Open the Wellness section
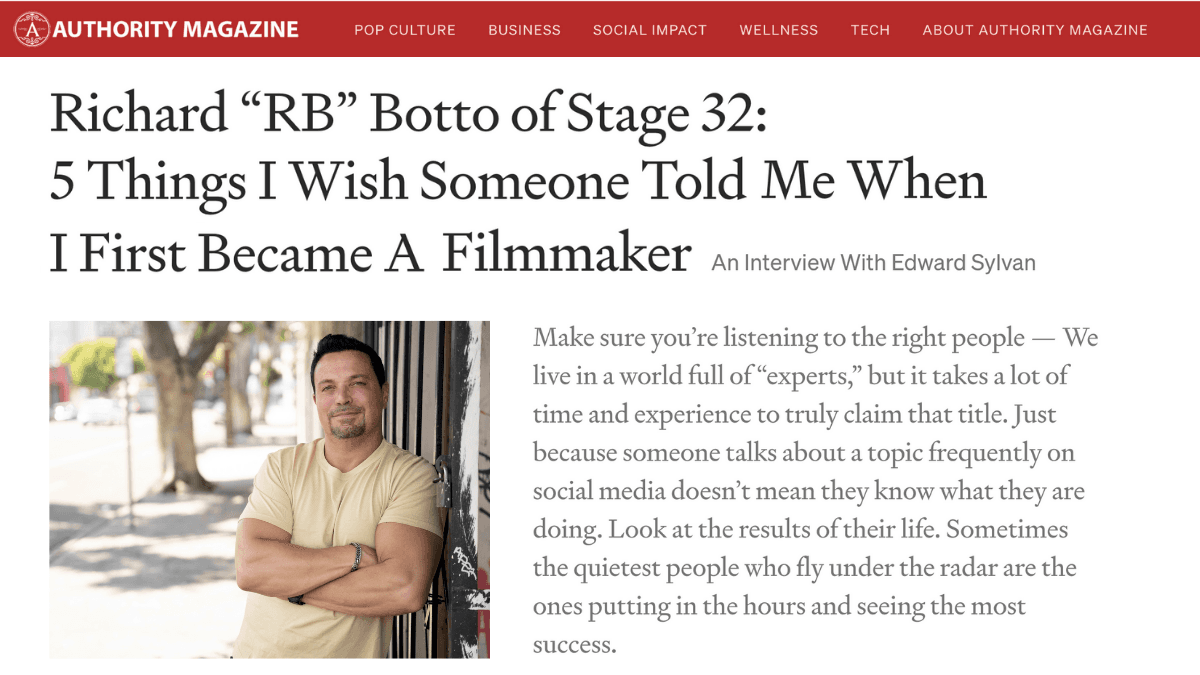Viewport: 1200px width, 675px height. pos(778,30)
